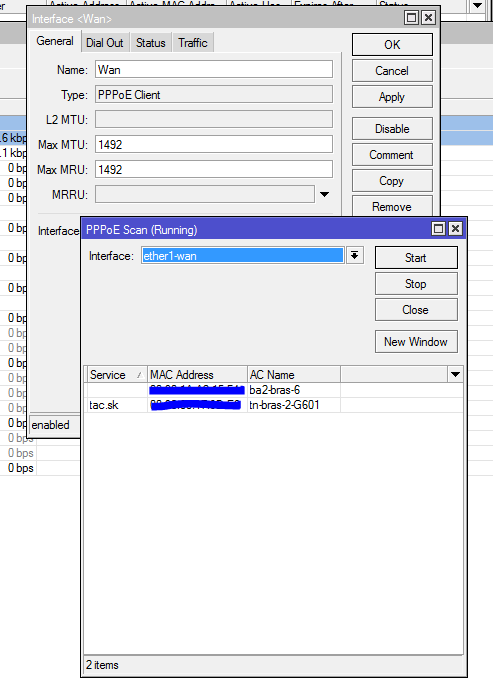The width and height of the screenshot is (493, 679).
Task: Stop the PPPoE scan
Action: point(416,284)
